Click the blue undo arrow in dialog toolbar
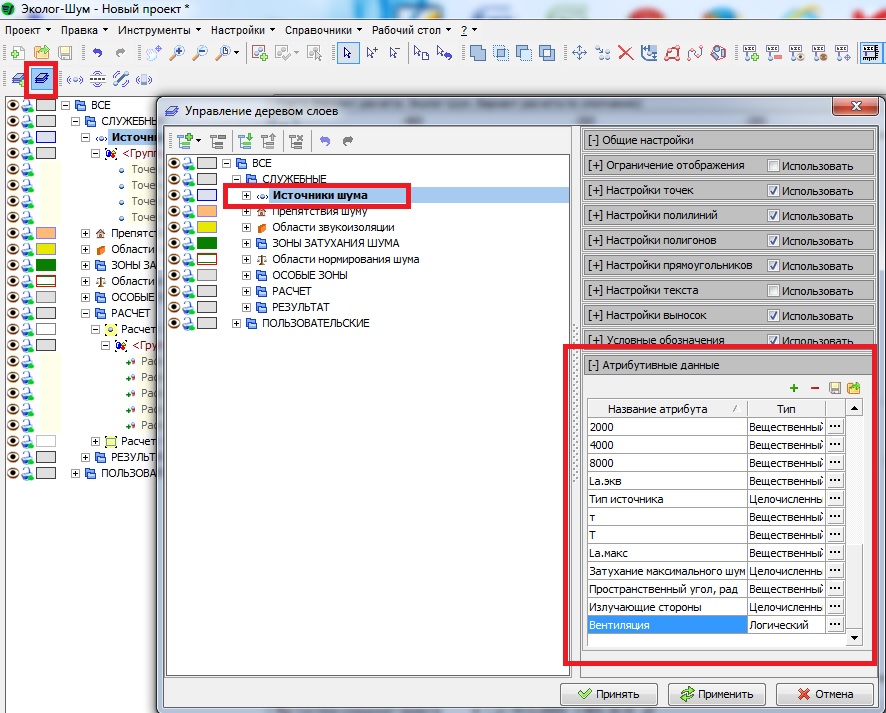The width and height of the screenshot is (886, 713). point(325,141)
